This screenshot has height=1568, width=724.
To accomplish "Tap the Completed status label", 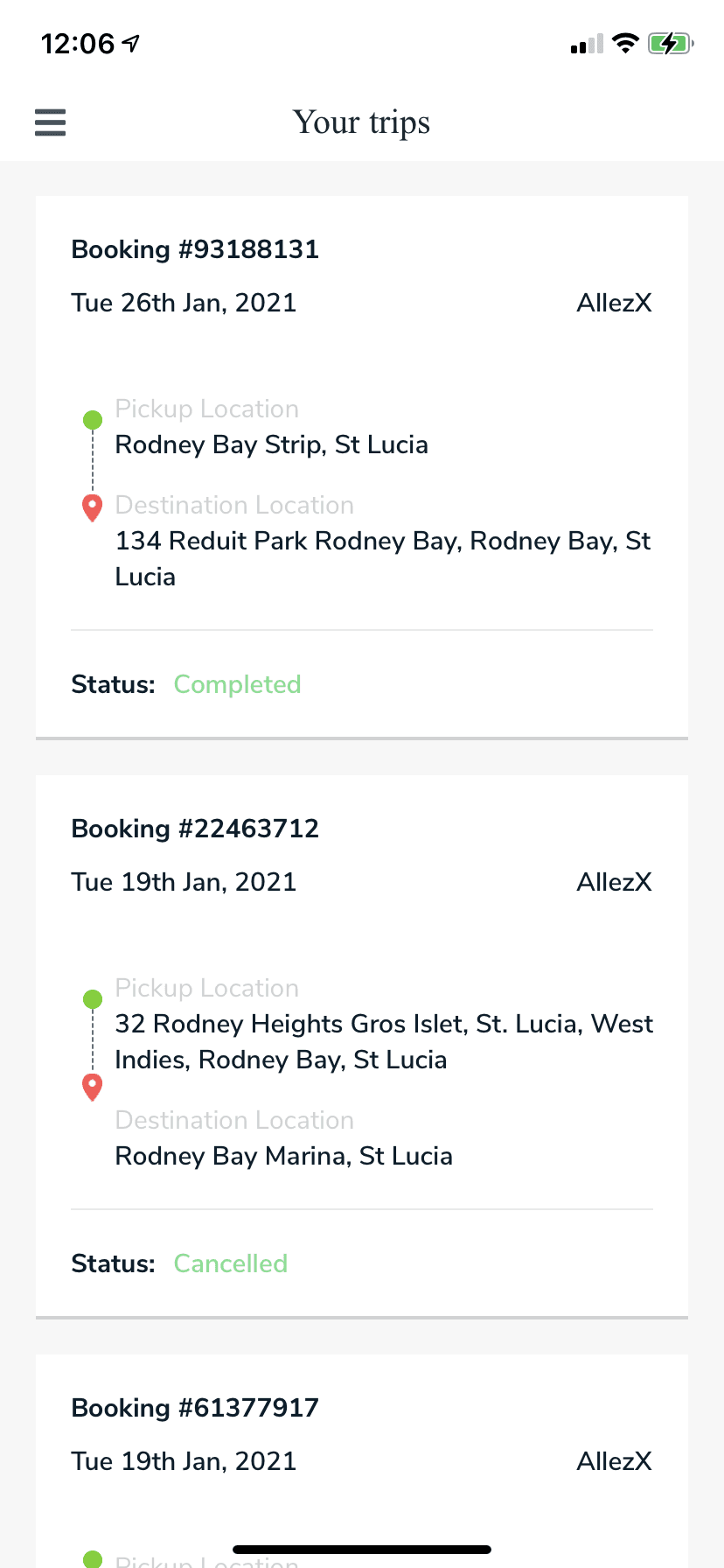I will point(237,684).
